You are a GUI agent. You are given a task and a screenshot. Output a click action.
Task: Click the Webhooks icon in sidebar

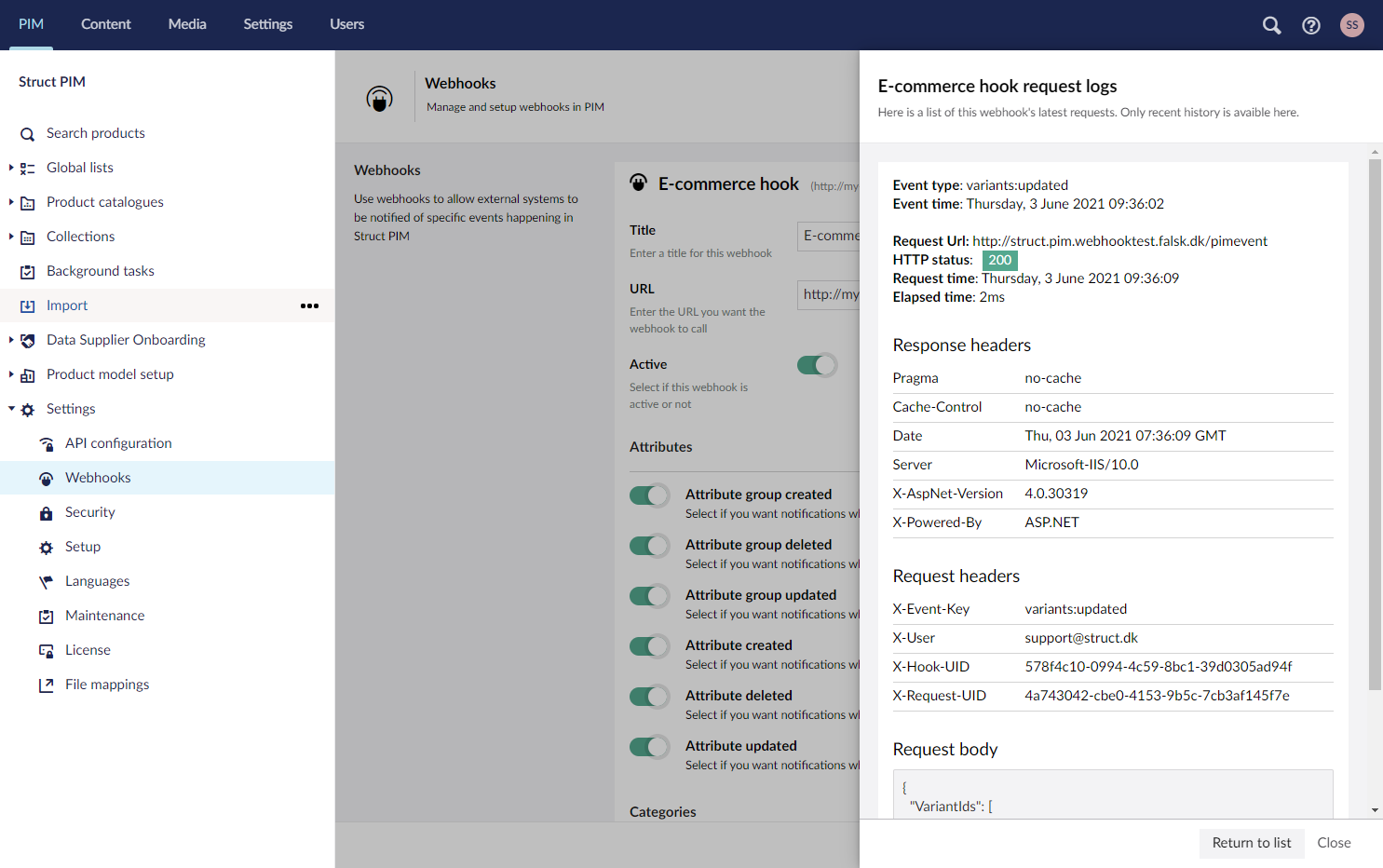(47, 479)
